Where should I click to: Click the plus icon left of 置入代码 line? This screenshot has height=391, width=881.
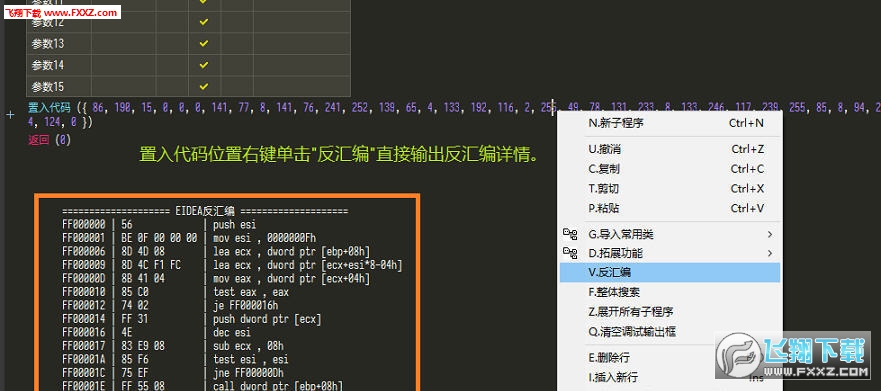pyautogui.click(x=10, y=115)
